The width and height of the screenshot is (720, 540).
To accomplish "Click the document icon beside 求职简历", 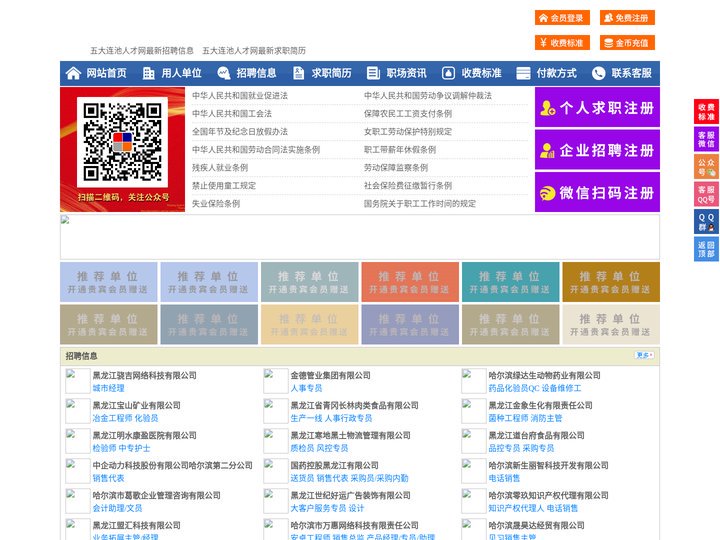I will pyautogui.click(x=298, y=73).
